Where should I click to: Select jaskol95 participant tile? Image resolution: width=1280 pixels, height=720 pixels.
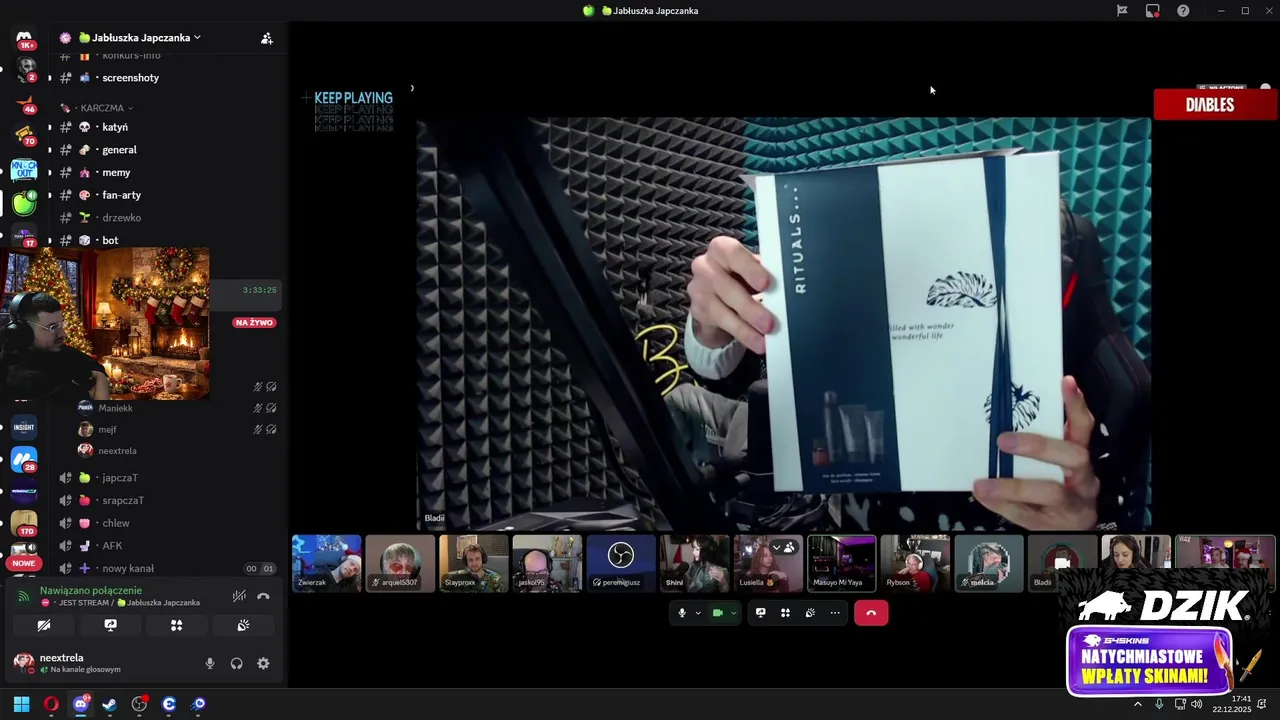click(547, 563)
